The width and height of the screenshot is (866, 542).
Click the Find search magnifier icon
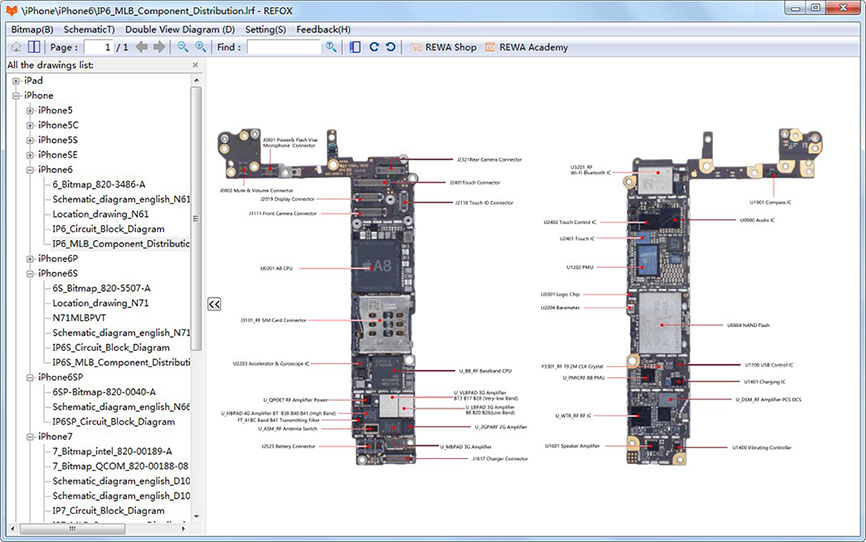pos(331,47)
